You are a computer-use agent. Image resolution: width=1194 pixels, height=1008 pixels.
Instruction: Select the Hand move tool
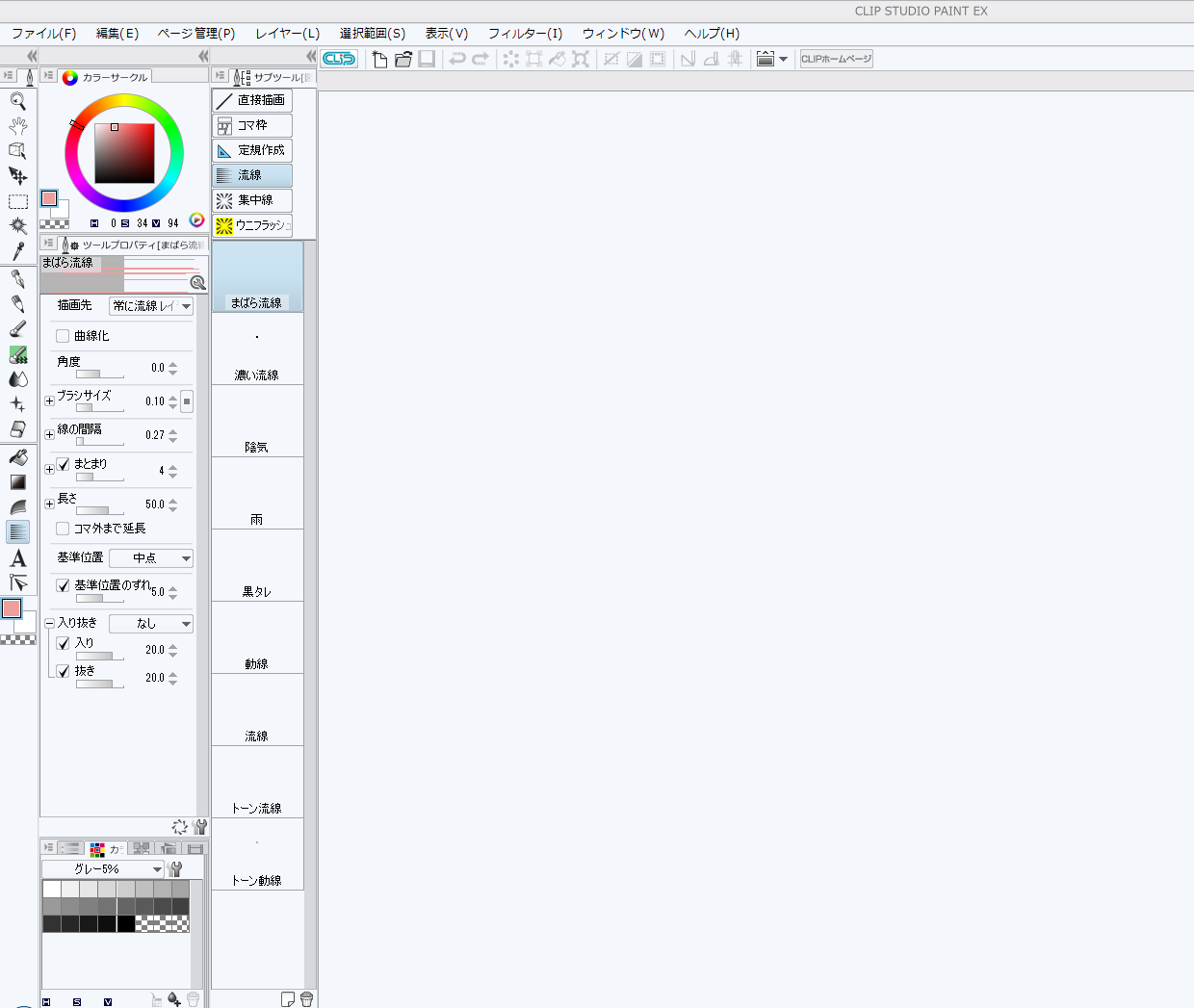(17, 125)
